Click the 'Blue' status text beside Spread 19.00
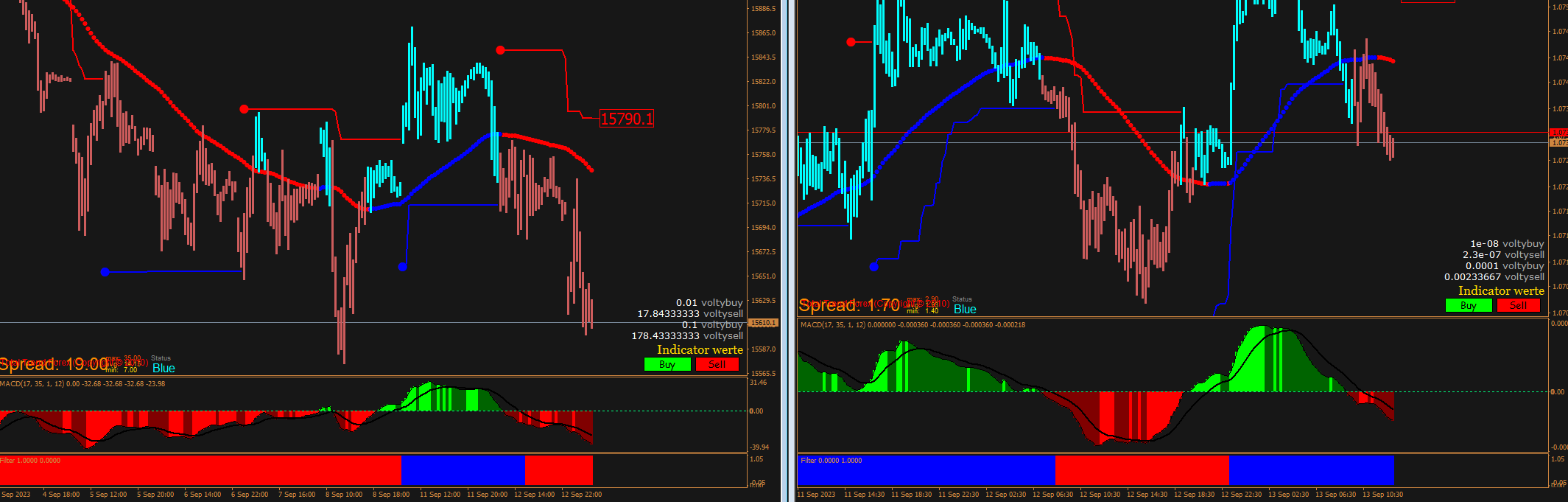This screenshot has width=1568, height=502. coord(164,368)
